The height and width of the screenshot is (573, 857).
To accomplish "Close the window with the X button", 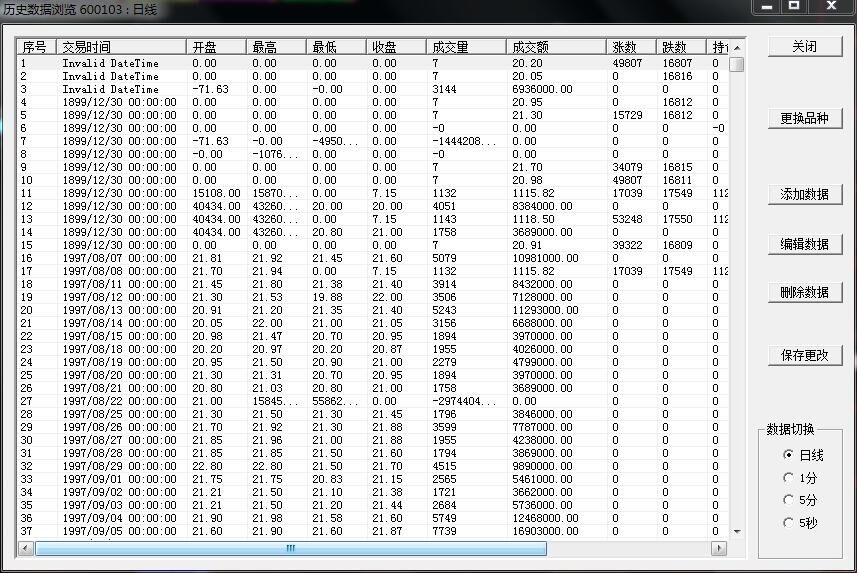I will [831, 7].
